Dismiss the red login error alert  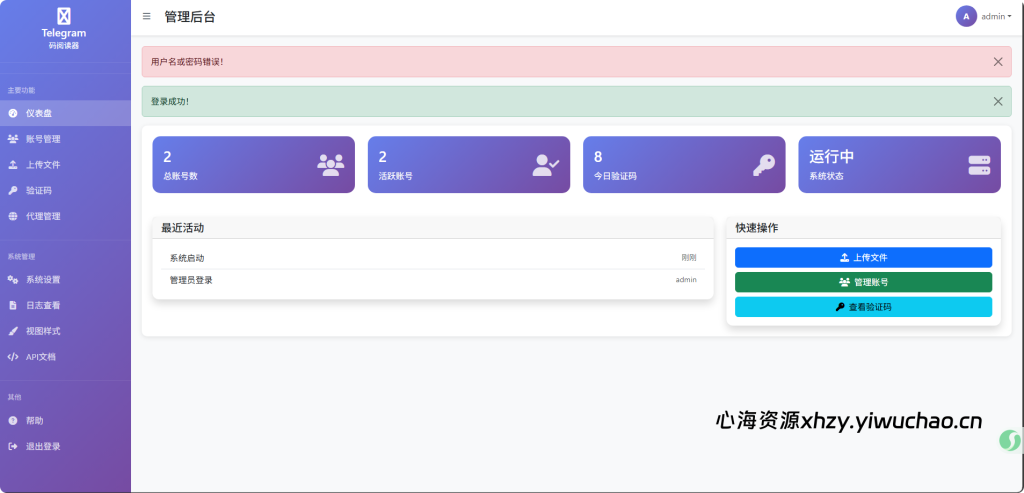997,62
